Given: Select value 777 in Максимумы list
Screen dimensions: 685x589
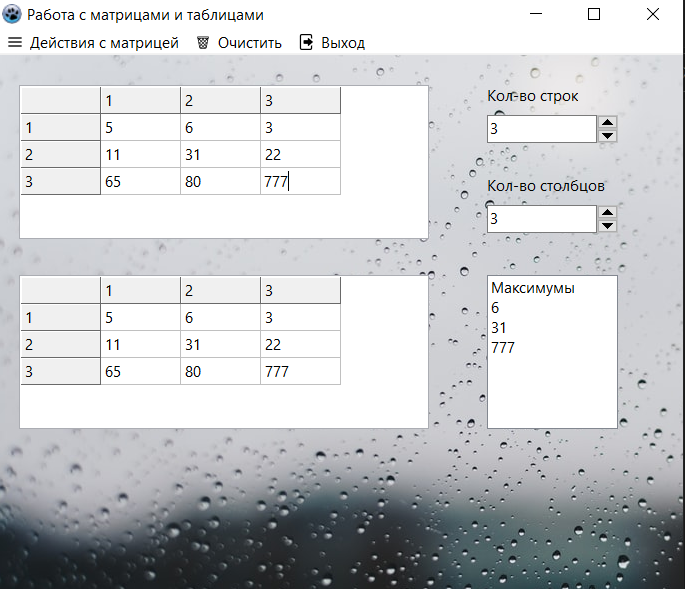Looking at the screenshot, I should 503,348.
